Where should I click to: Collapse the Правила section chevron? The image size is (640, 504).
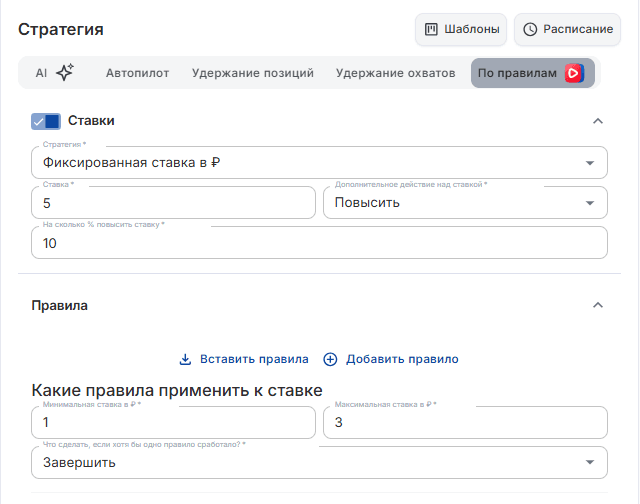598,305
